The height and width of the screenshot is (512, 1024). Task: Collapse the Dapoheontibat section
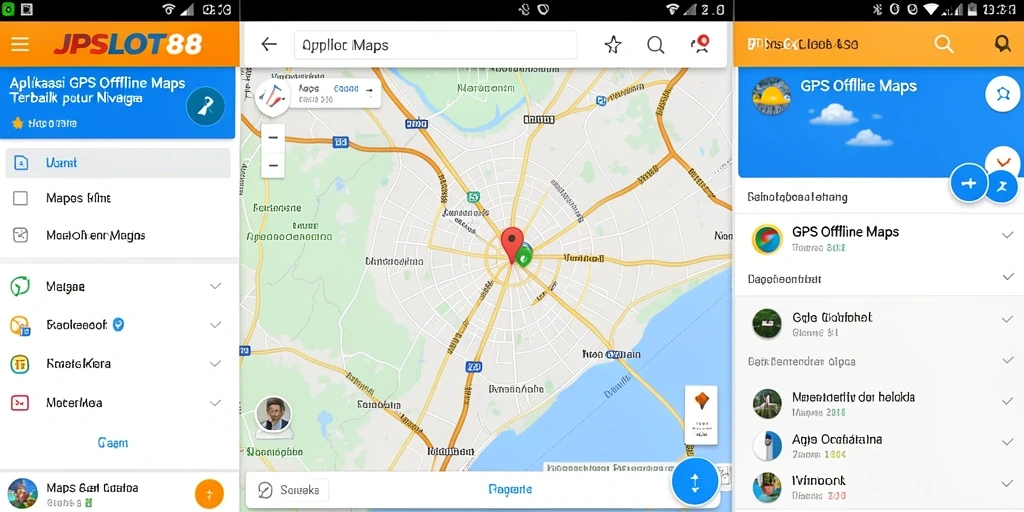pos(1007,278)
